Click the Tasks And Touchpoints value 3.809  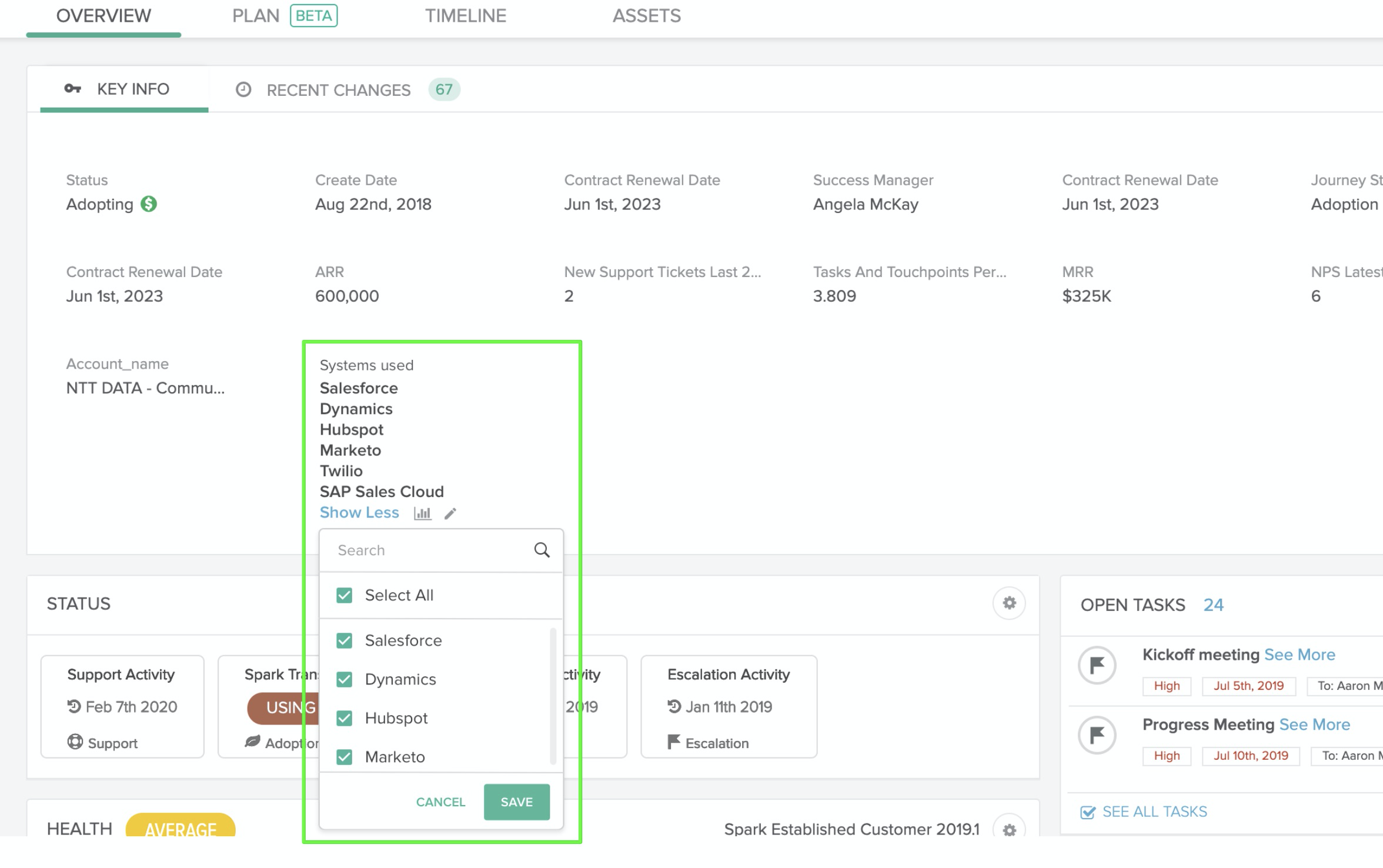tap(834, 296)
